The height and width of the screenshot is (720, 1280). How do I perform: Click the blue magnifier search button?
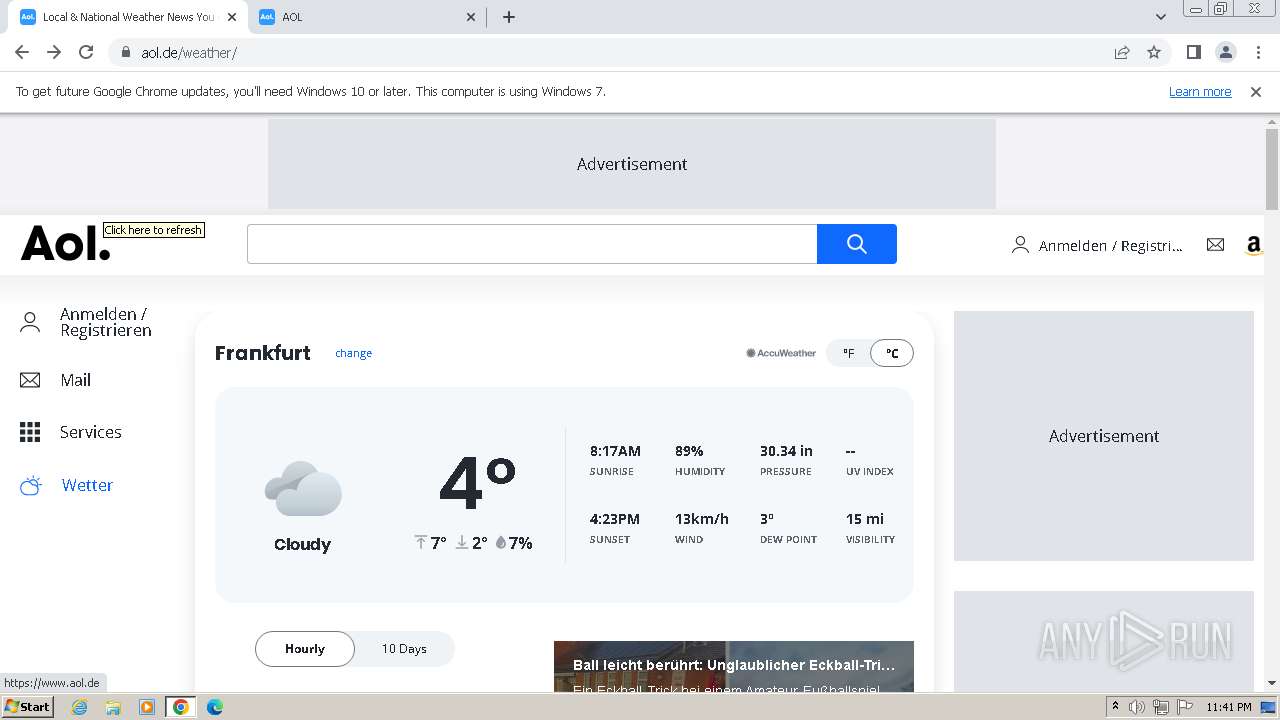[857, 244]
